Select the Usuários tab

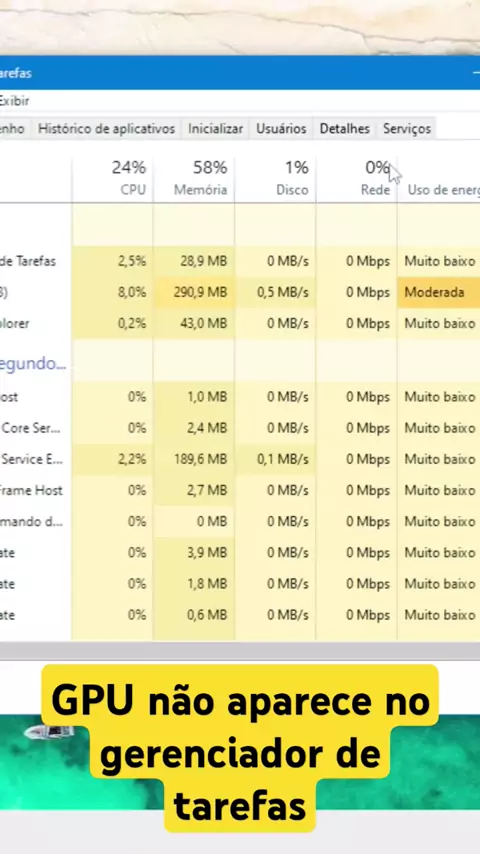coord(281,129)
